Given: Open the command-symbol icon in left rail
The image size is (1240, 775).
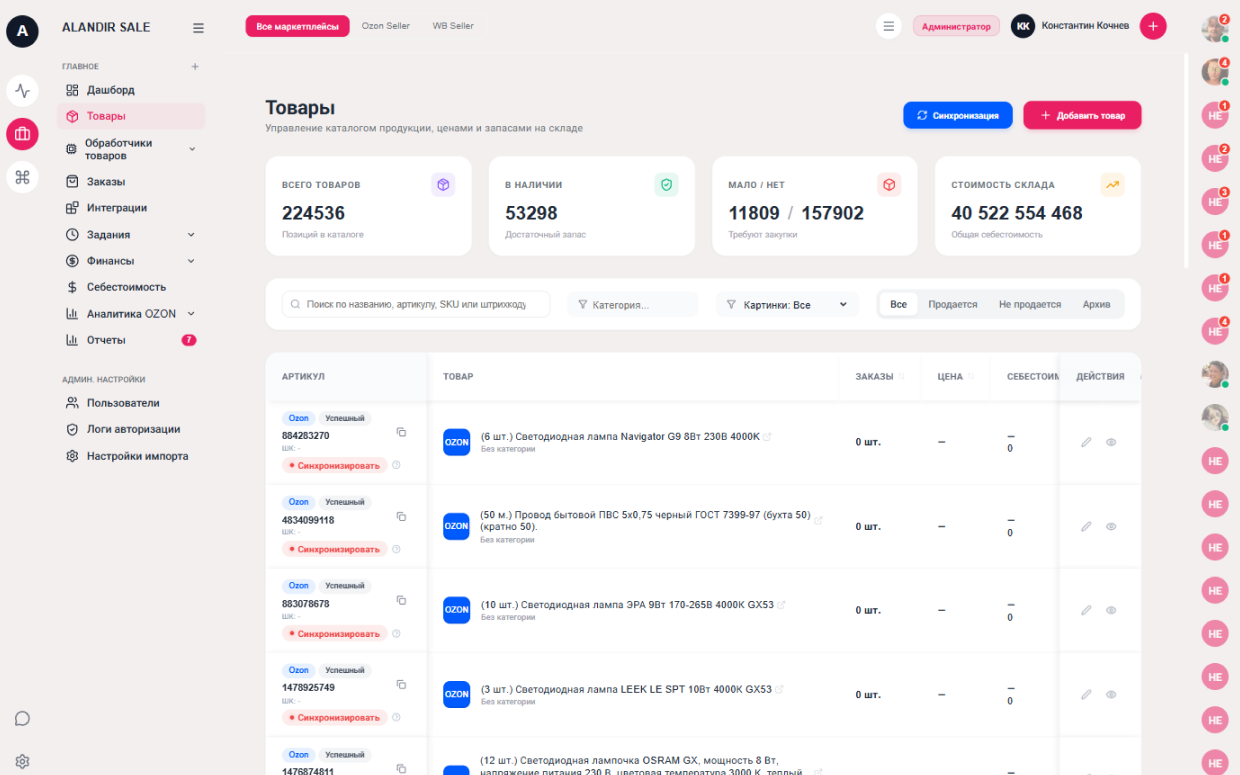Looking at the screenshot, I should 22,177.
